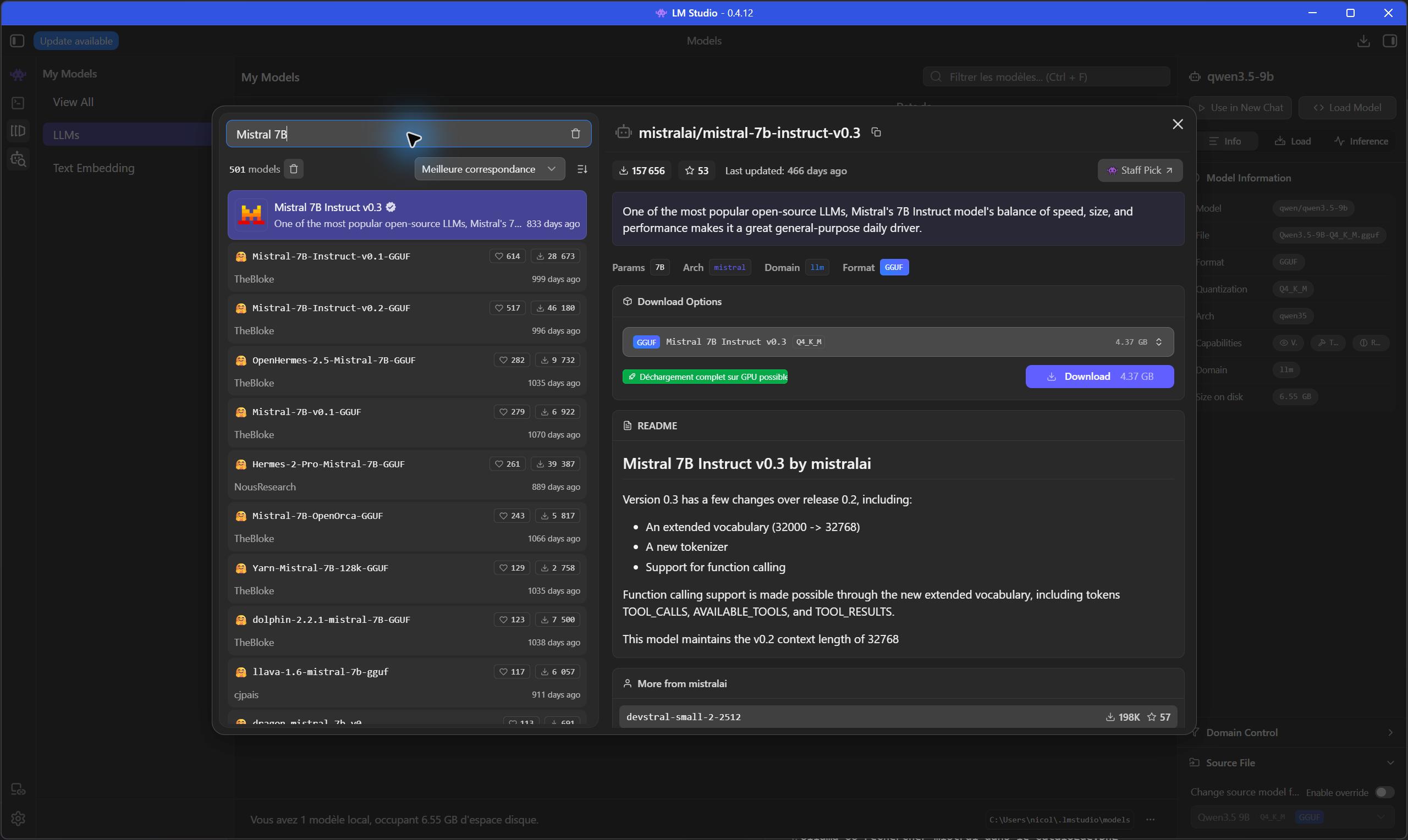
Task: Minimize the LM Studio window
Action: tap(1312, 13)
